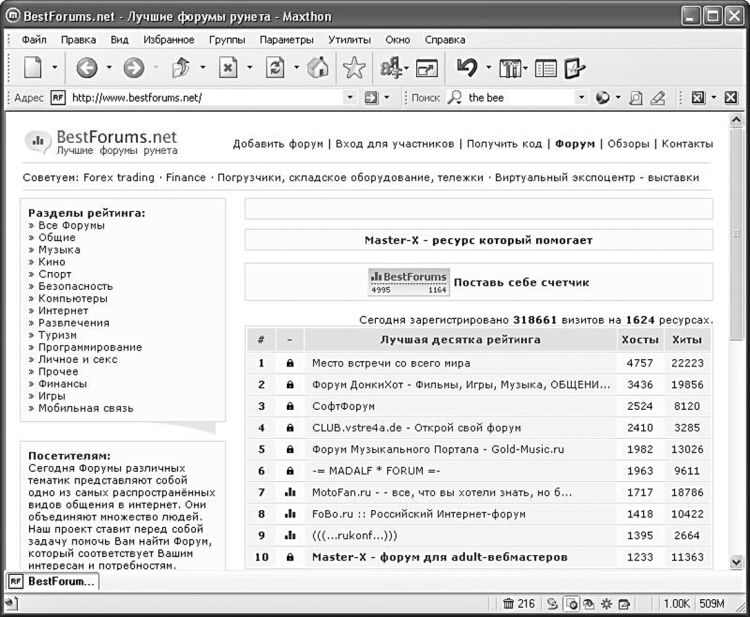The width and height of the screenshot is (750, 617).
Task: Open dropdown arrow next to New page
Action: click(x=55, y=67)
